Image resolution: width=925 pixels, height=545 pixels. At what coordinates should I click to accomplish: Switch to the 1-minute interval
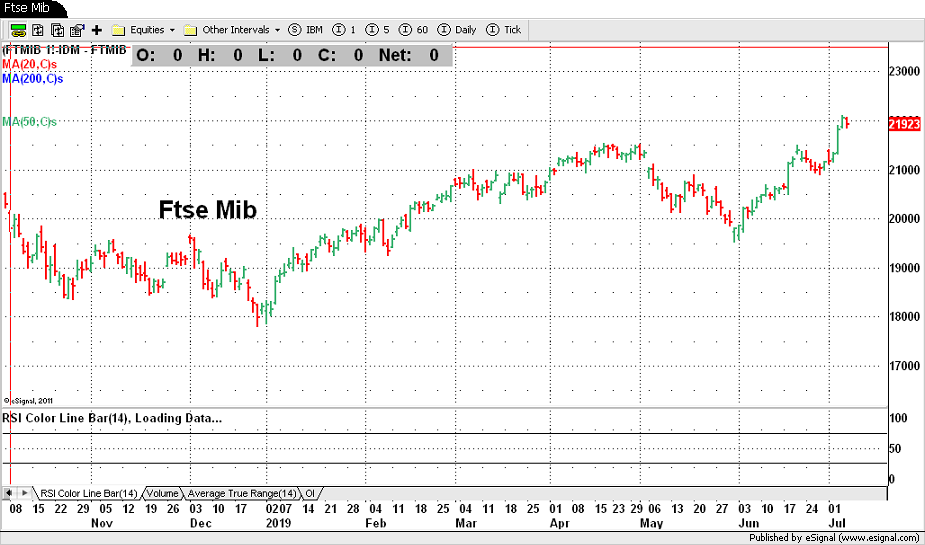(x=344, y=30)
